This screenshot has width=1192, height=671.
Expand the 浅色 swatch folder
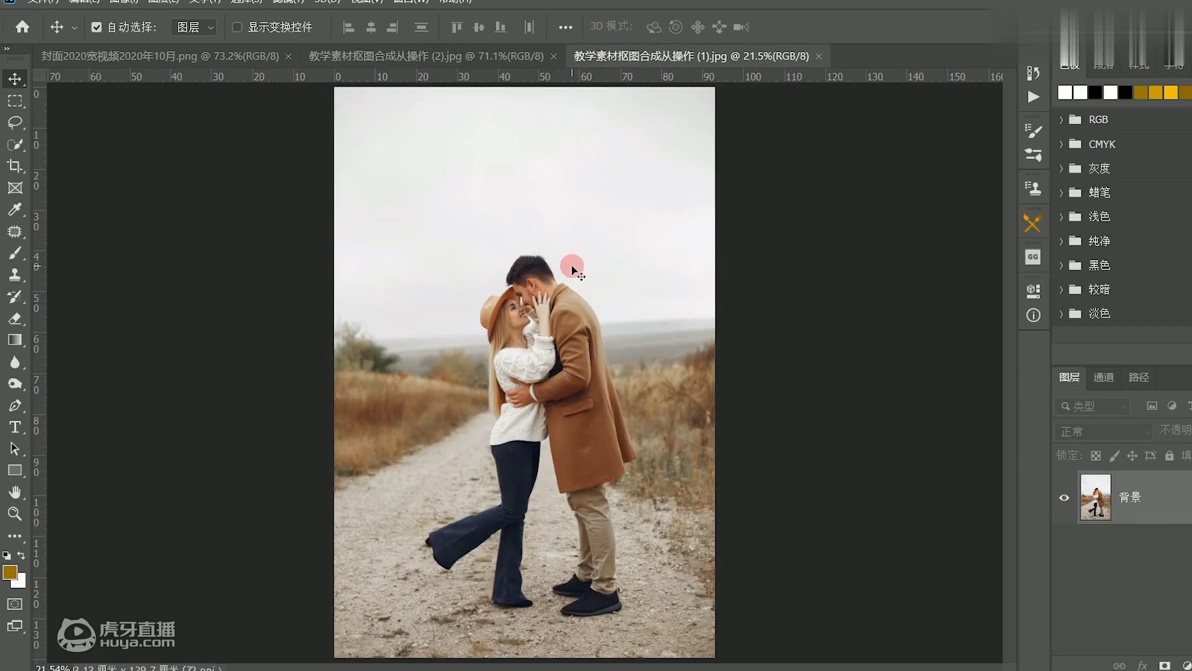tap(1061, 217)
